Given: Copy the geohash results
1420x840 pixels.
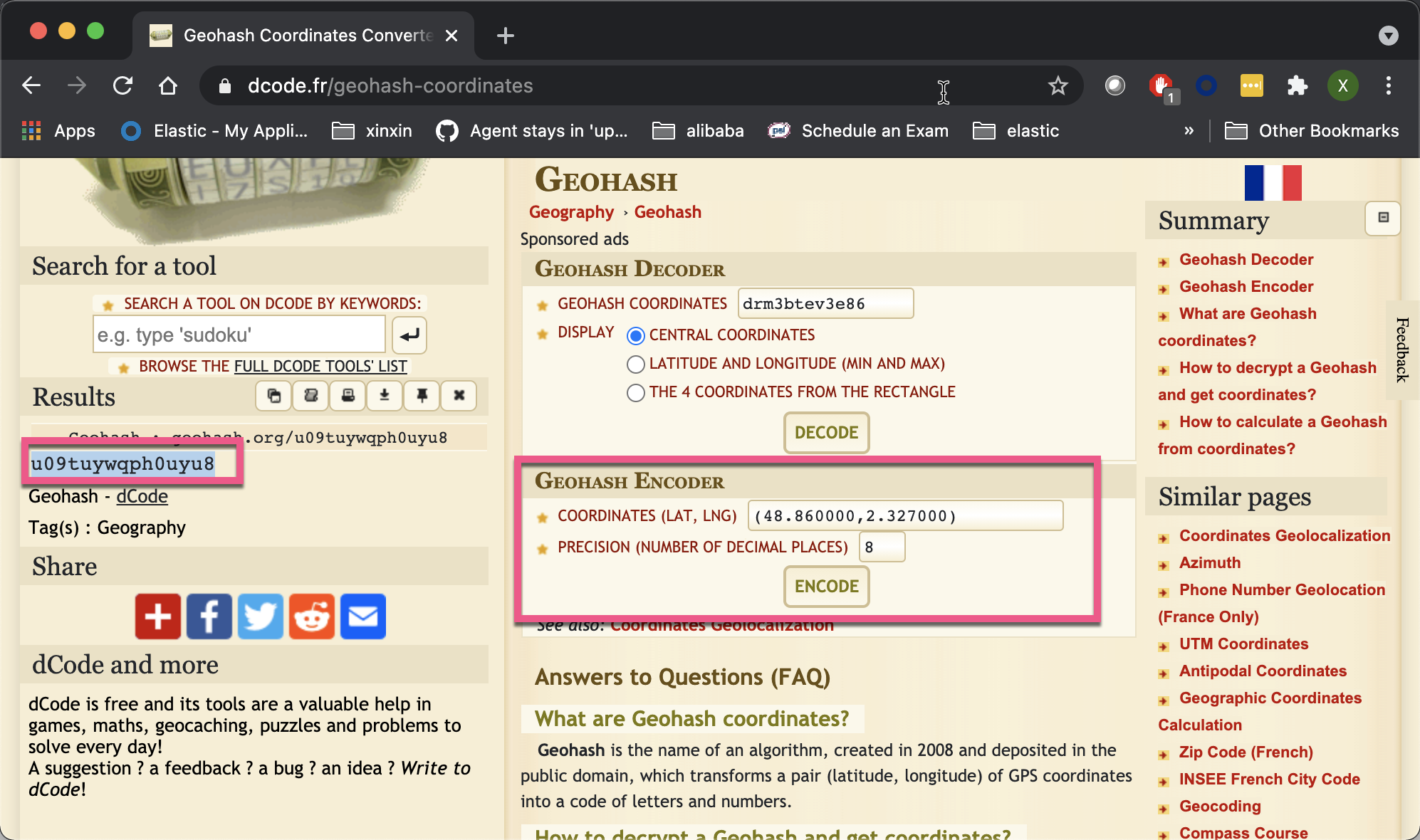Looking at the screenshot, I should [274, 397].
